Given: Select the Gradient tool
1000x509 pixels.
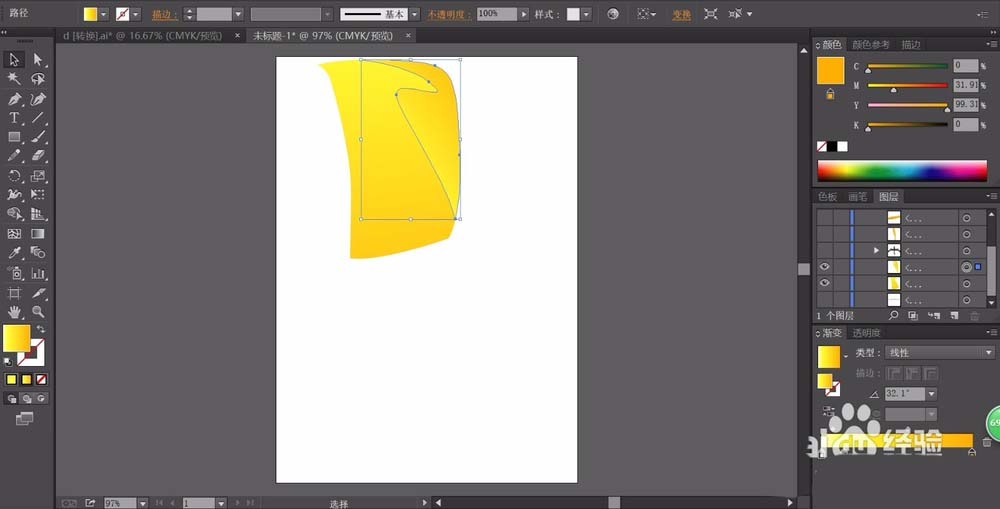Looking at the screenshot, I should [38, 233].
